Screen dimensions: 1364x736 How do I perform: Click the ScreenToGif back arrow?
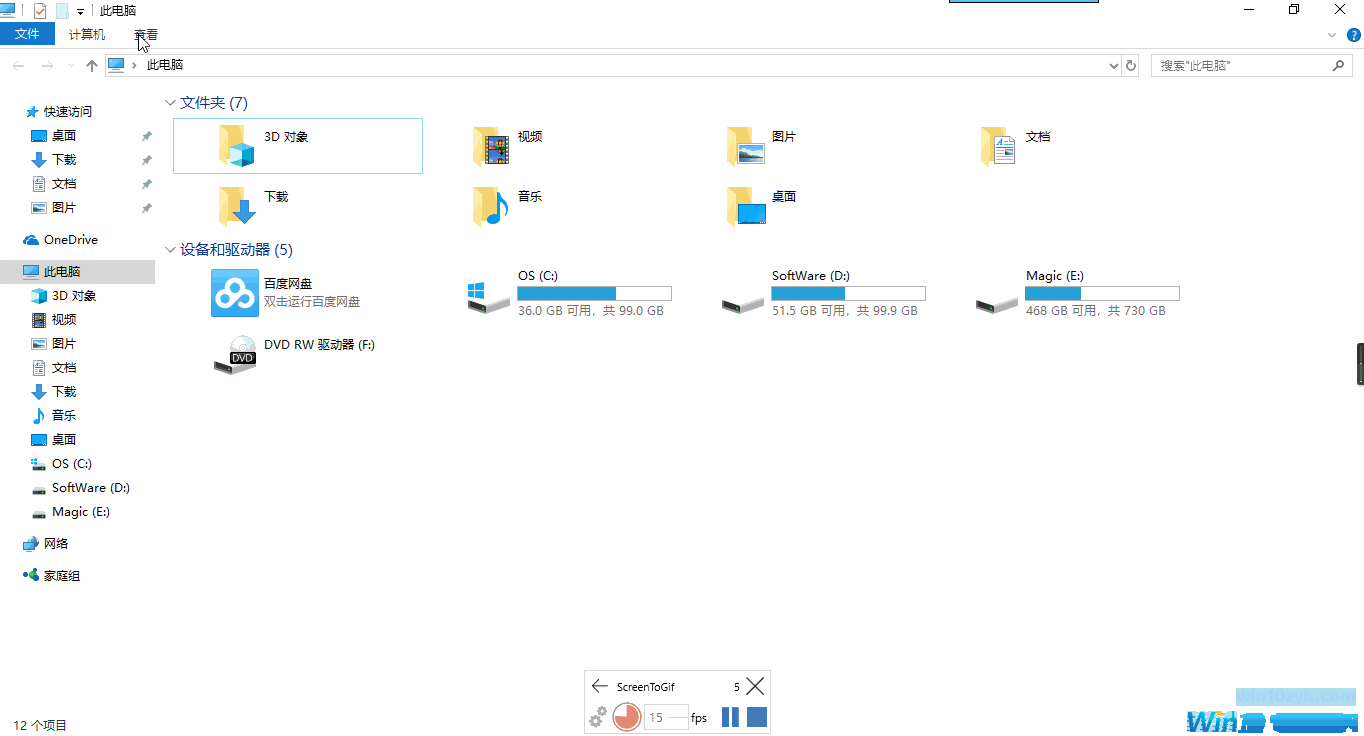point(600,686)
